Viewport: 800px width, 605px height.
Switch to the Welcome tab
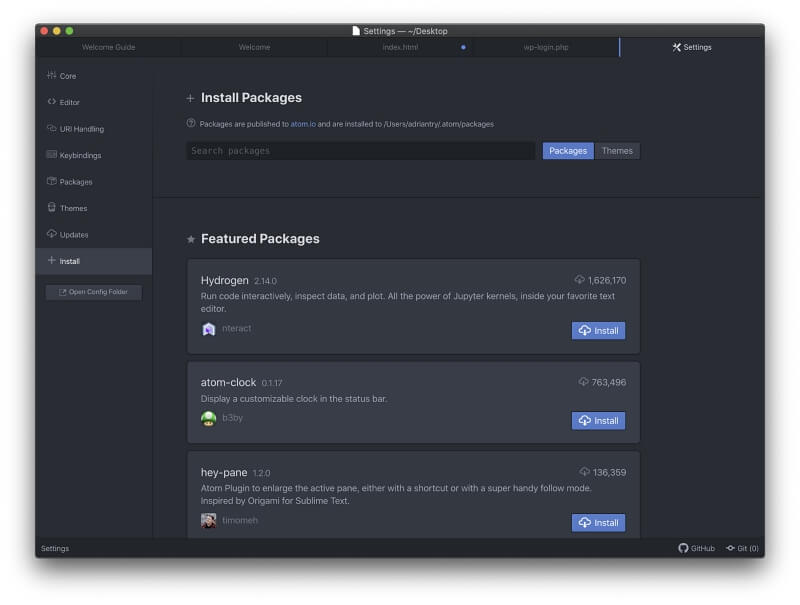(x=254, y=47)
